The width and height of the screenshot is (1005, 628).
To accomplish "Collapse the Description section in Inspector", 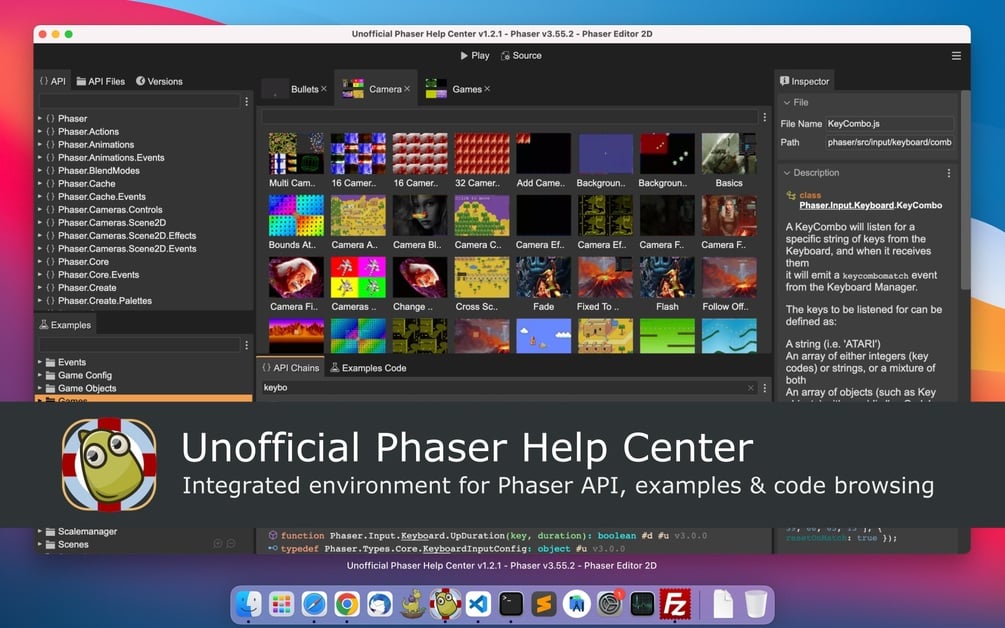I will pyautogui.click(x=786, y=173).
